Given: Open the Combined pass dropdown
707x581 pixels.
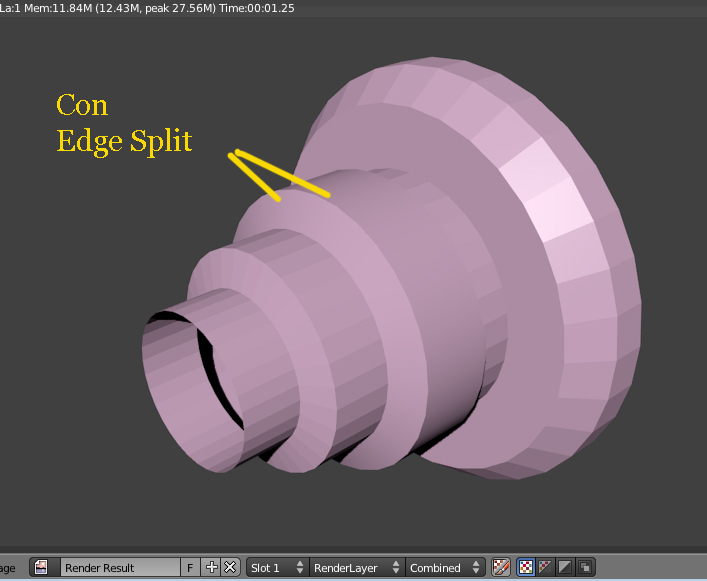Looking at the screenshot, I should pyautogui.click(x=445, y=567).
